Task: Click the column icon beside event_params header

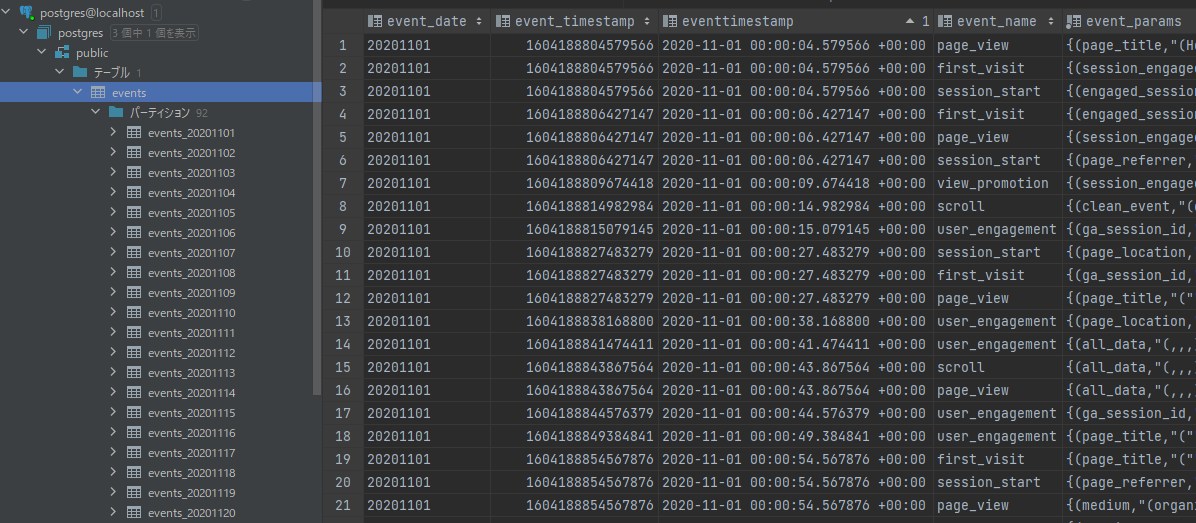Action: point(1073,21)
